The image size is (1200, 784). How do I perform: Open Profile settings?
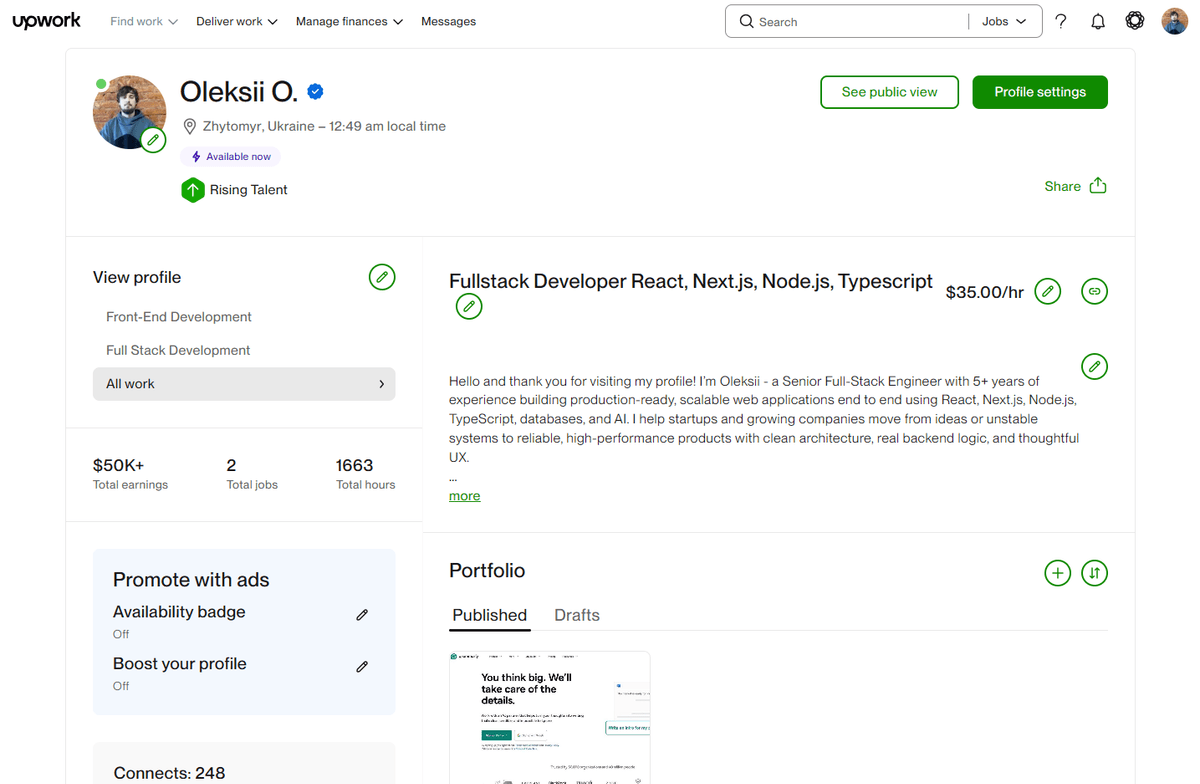pos(1039,91)
